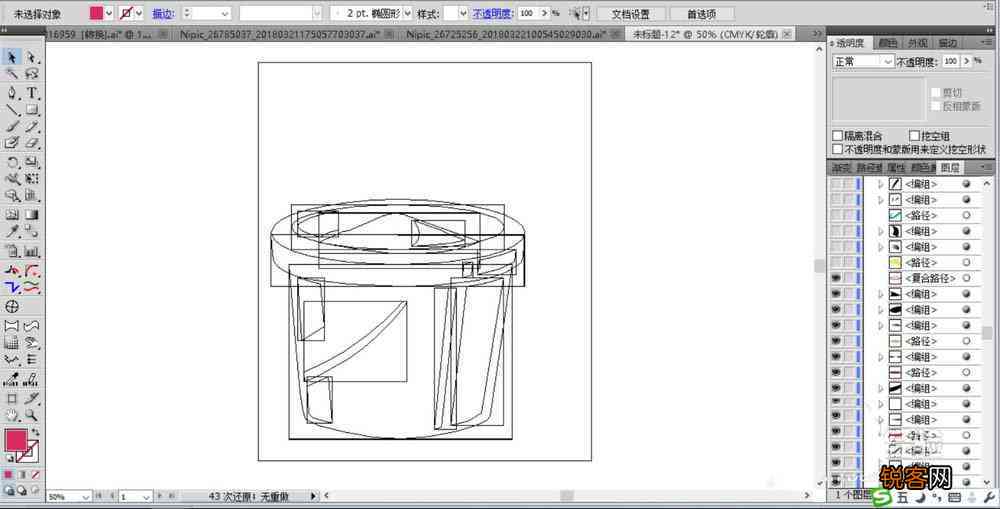Select the Rotate tool

[11, 163]
